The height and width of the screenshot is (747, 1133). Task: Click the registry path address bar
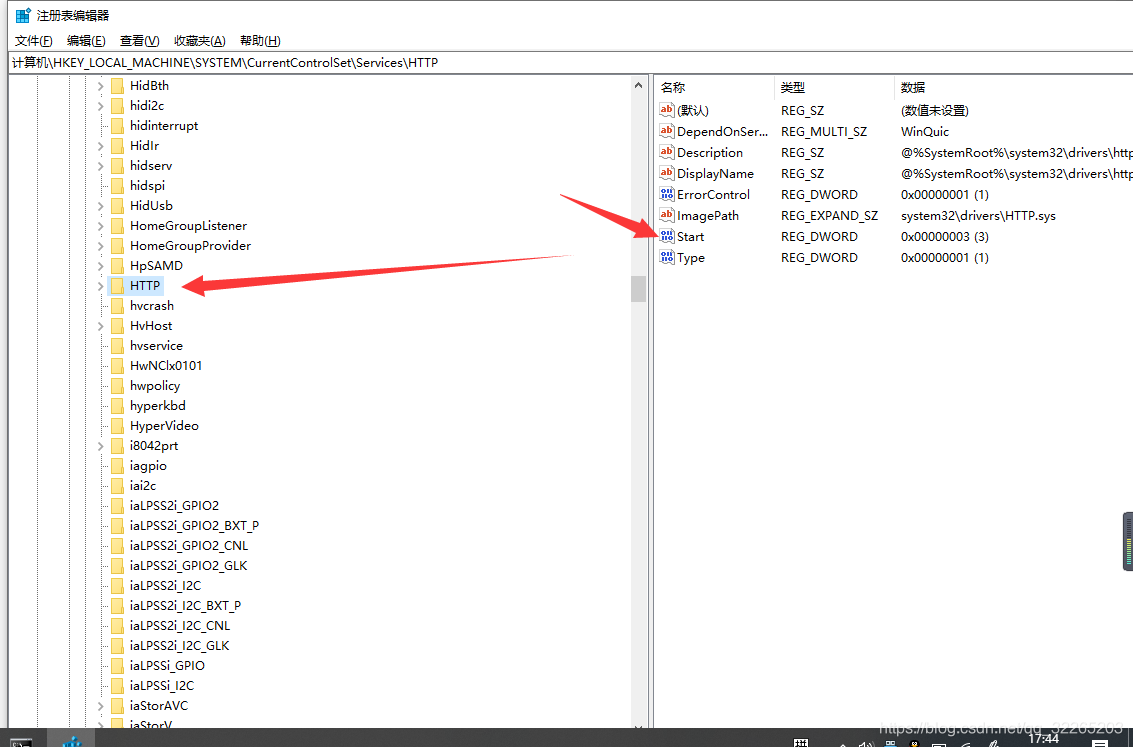(571, 63)
